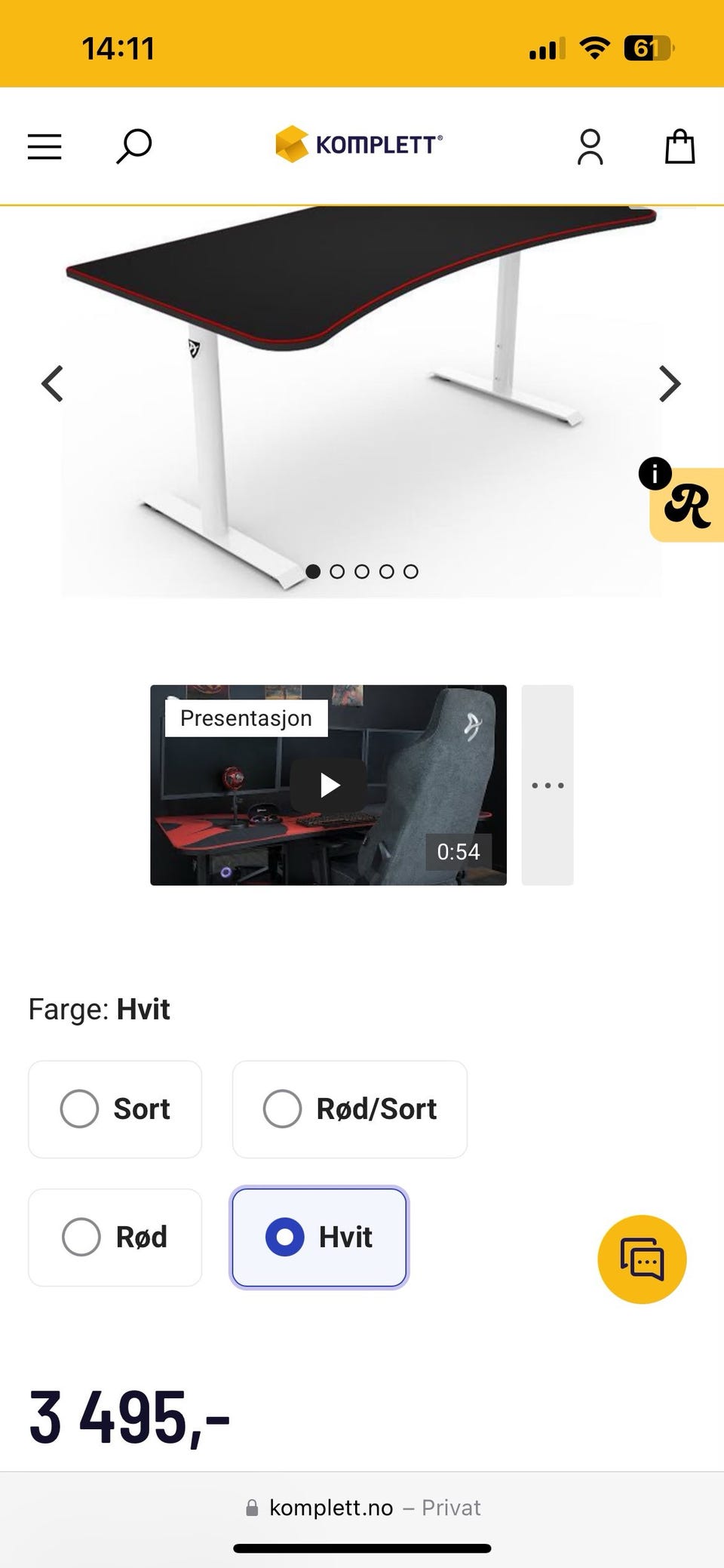Expand more media with three dots
The image size is (724, 1568).
click(x=548, y=786)
